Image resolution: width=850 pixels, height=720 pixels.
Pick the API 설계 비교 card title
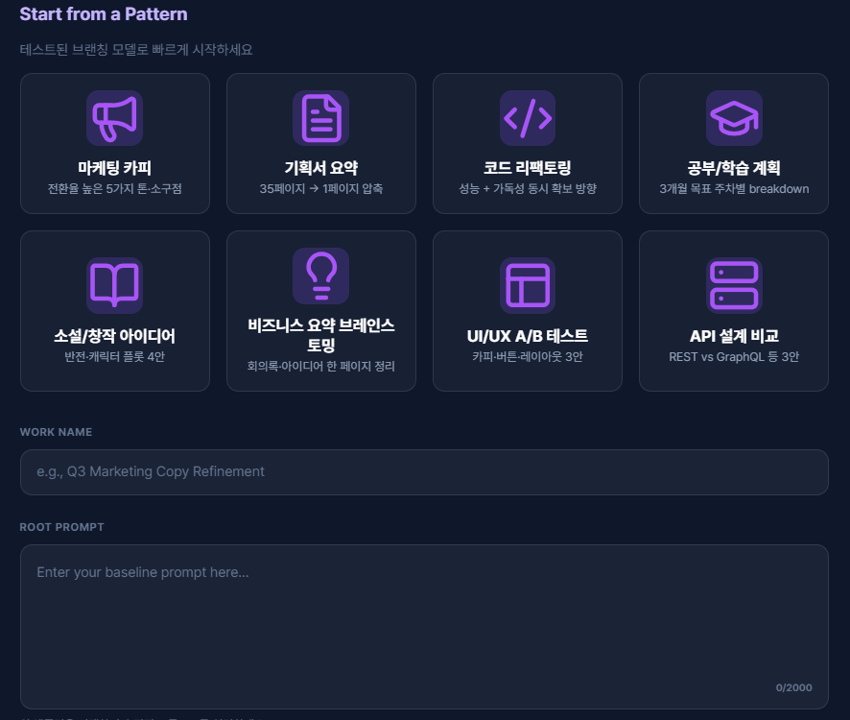734,336
